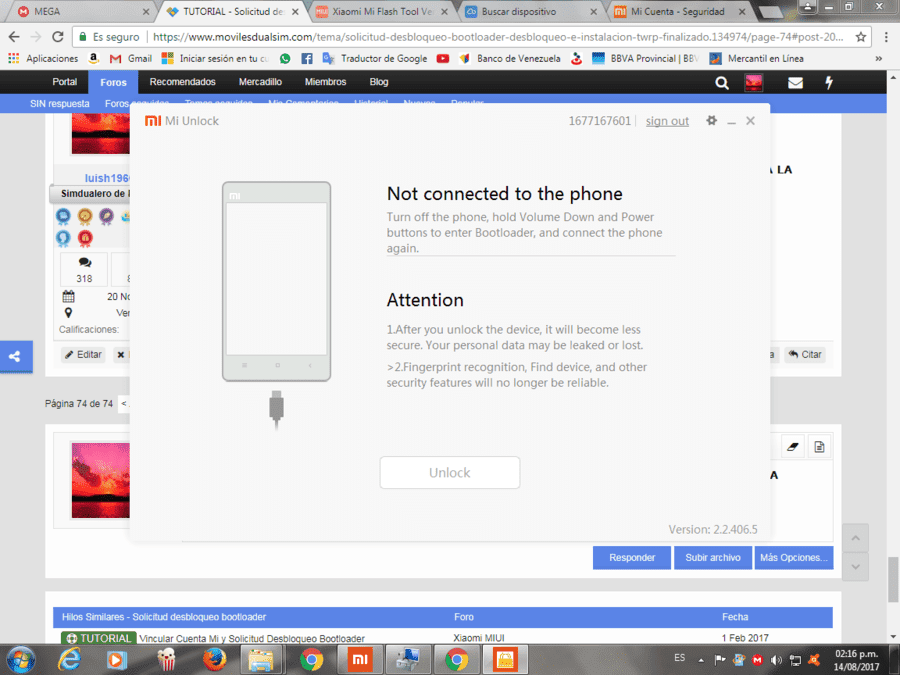Image resolution: width=900 pixels, height=675 pixels.
Task: Open the Mercadillo menu item
Action: tap(260, 82)
